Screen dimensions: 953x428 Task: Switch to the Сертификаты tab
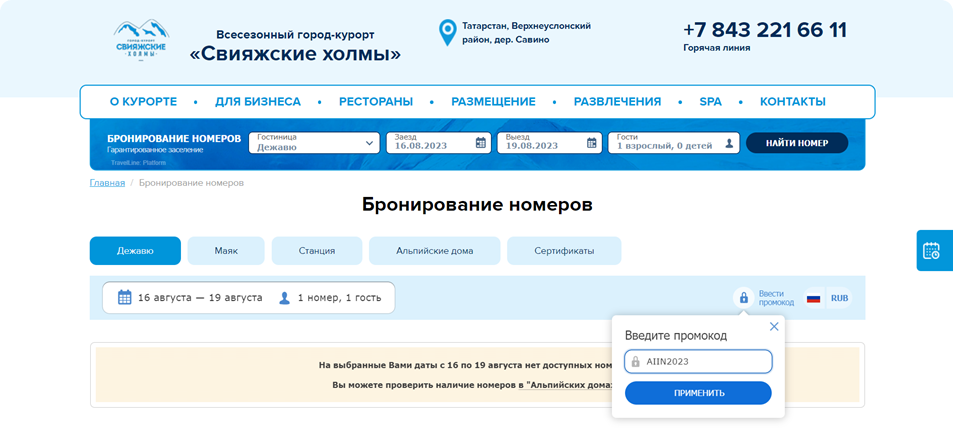click(x=564, y=250)
